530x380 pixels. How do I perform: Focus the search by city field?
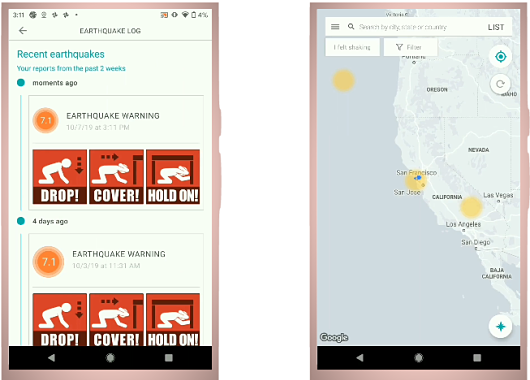(403, 27)
